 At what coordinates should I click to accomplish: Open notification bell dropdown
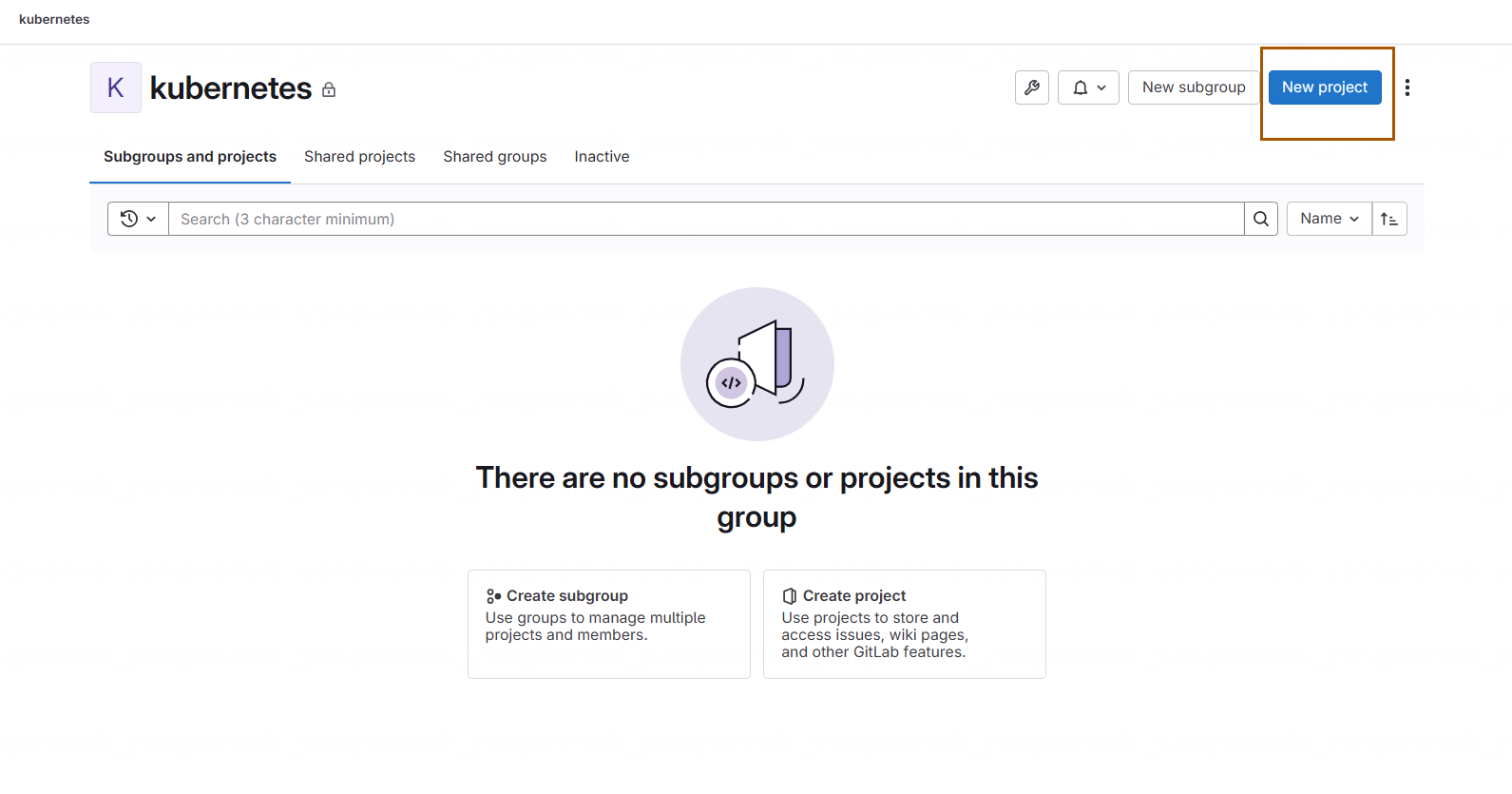tap(1088, 87)
